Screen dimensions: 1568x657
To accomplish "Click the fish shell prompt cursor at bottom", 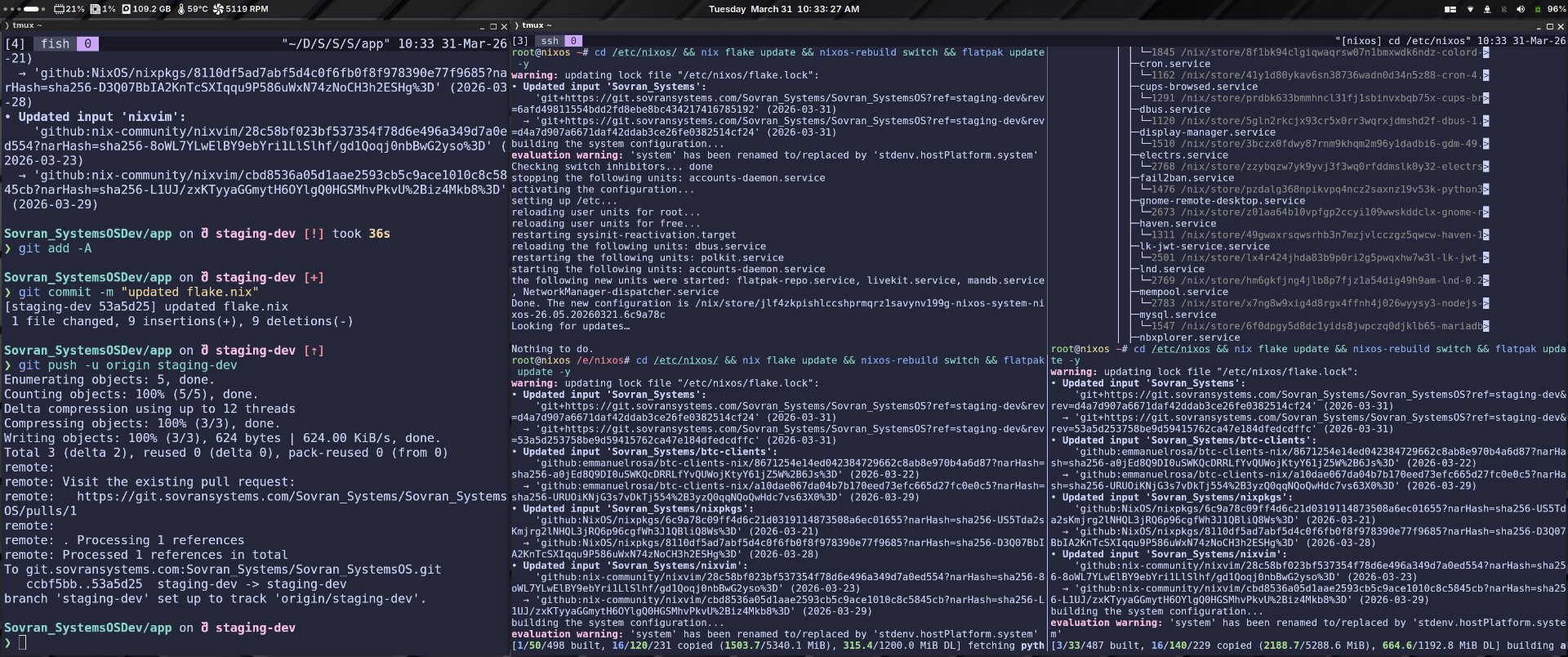I will tap(23, 642).
